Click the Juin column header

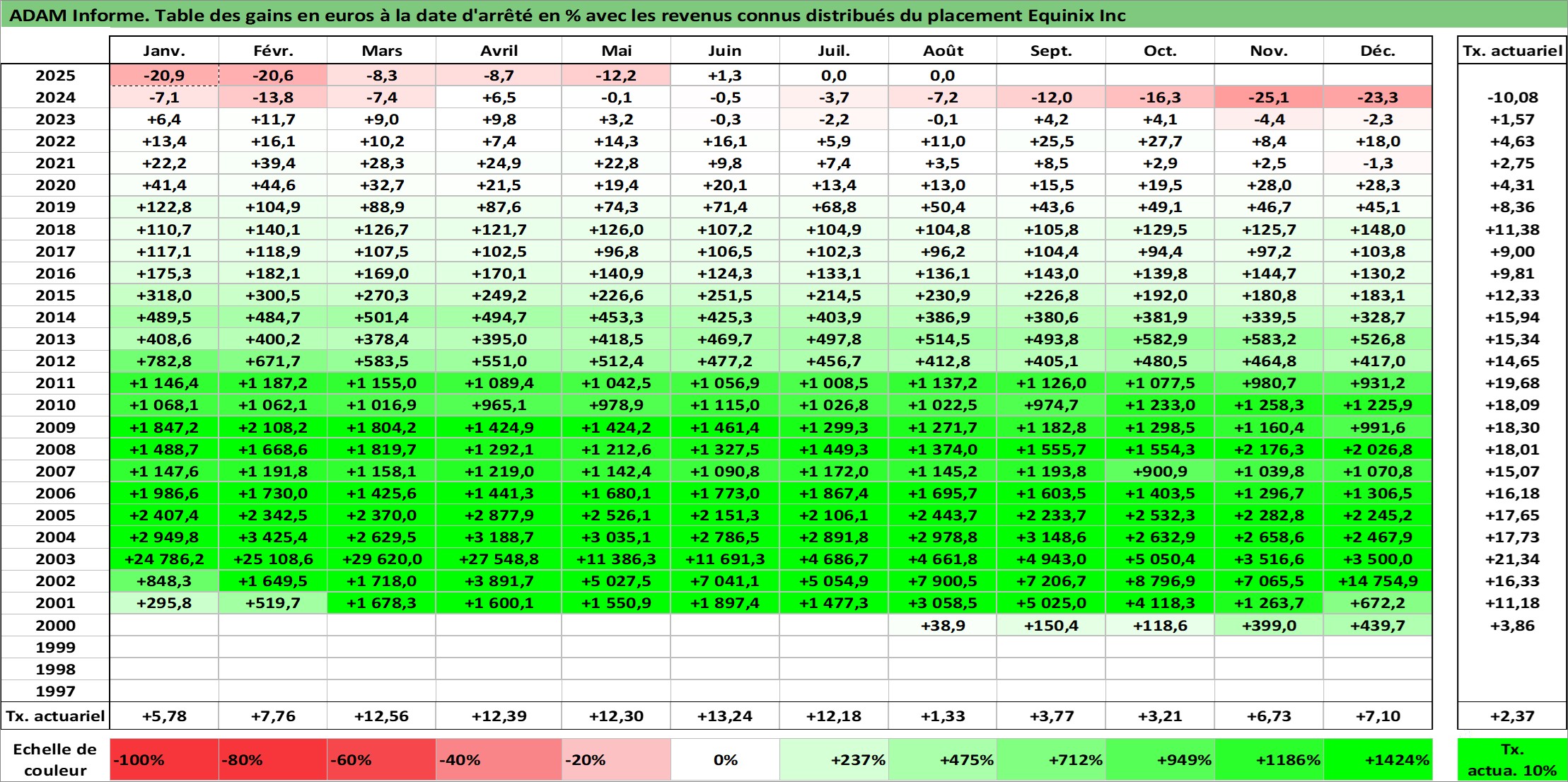tap(725, 50)
